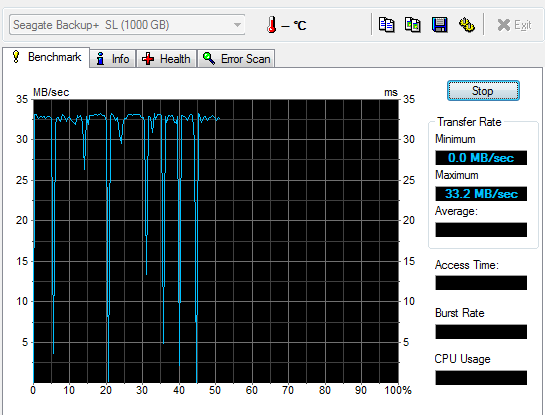Open the options wrench icon
The image size is (545, 415).
[x=466, y=25]
